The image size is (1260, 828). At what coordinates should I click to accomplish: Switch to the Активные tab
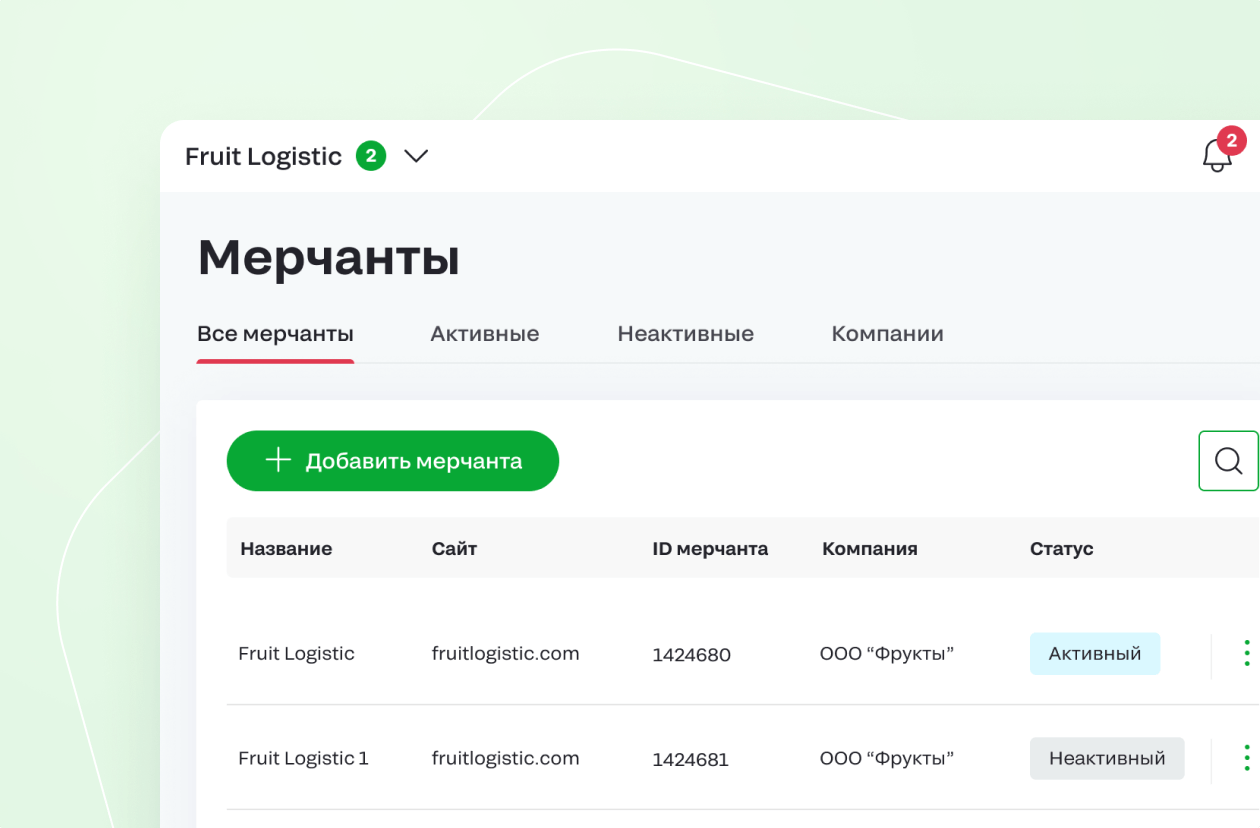pos(485,334)
